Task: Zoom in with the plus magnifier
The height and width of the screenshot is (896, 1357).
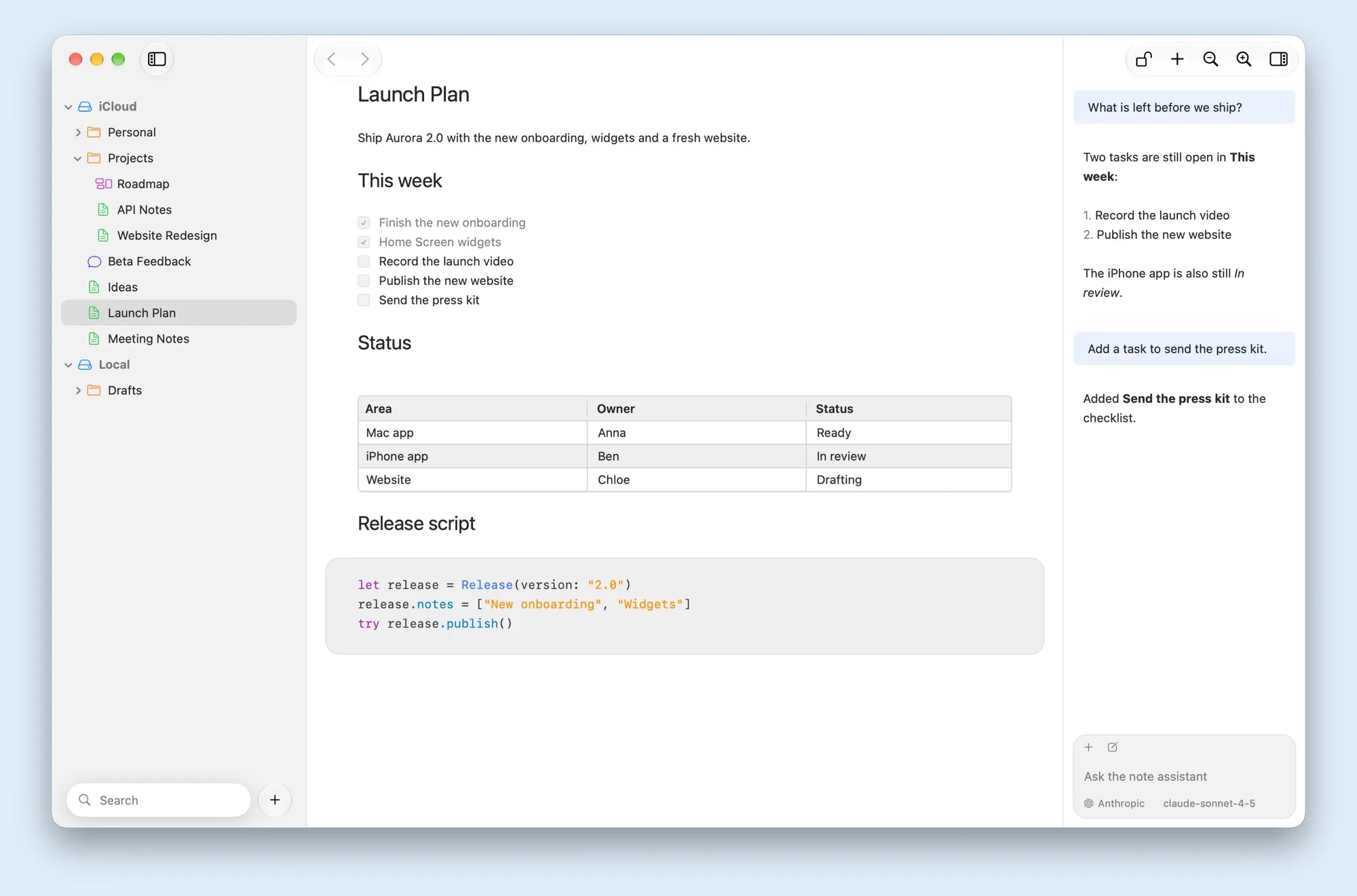Action: (1244, 59)
